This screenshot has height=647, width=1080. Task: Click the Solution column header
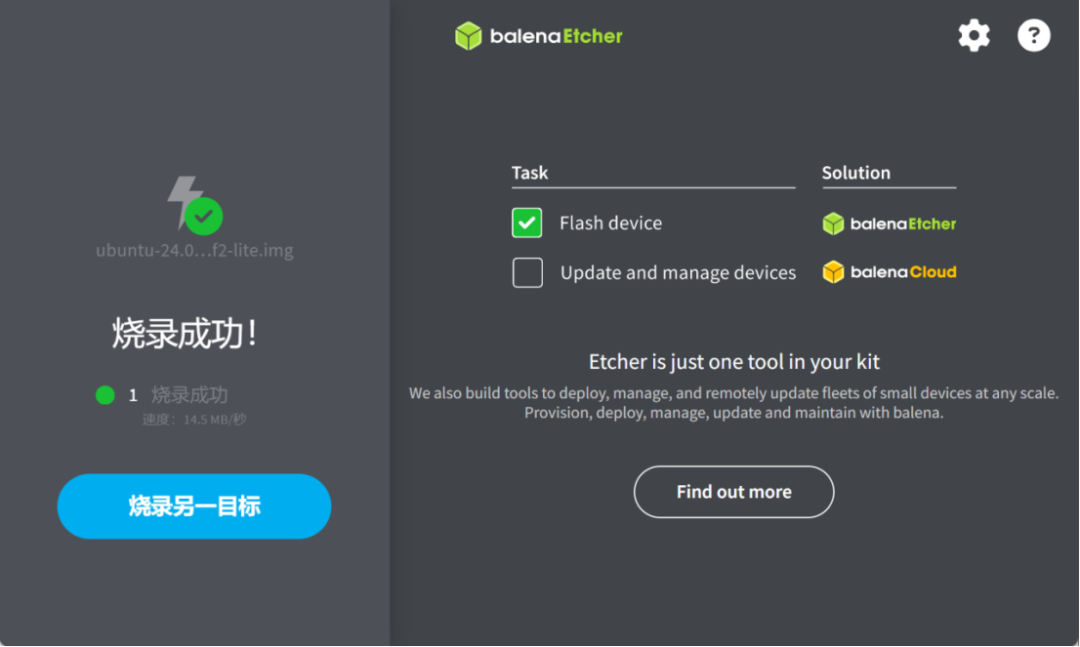tap(856, 172)
